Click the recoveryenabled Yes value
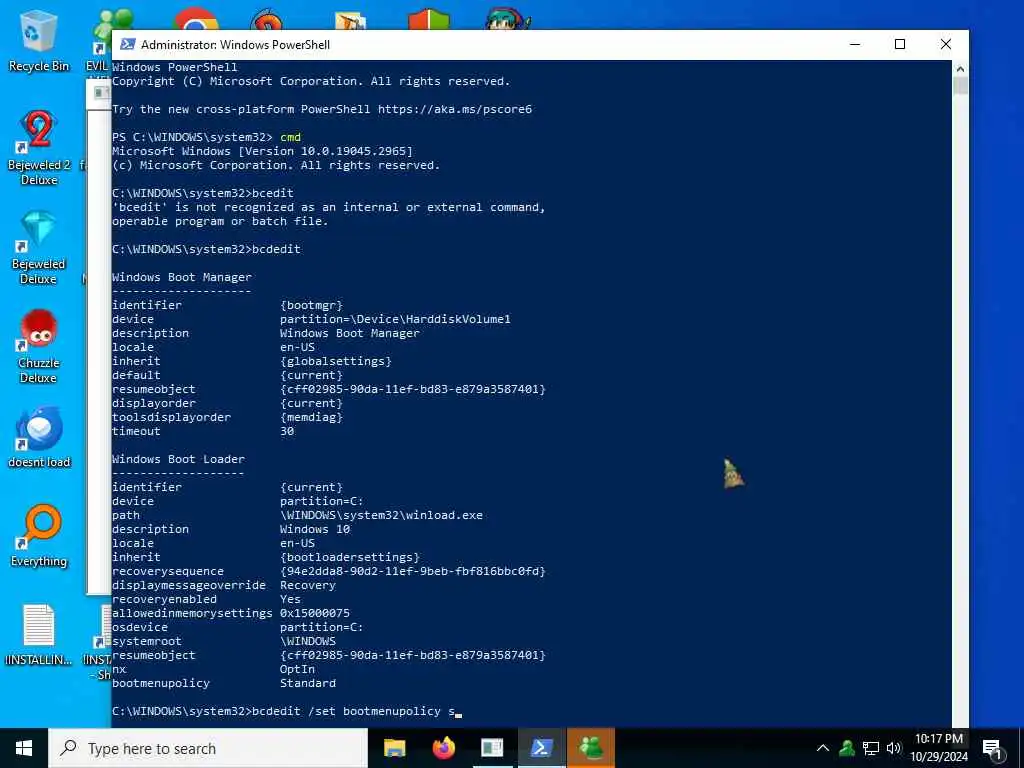This screenshot has height=768, width=1024. (291, 599)
